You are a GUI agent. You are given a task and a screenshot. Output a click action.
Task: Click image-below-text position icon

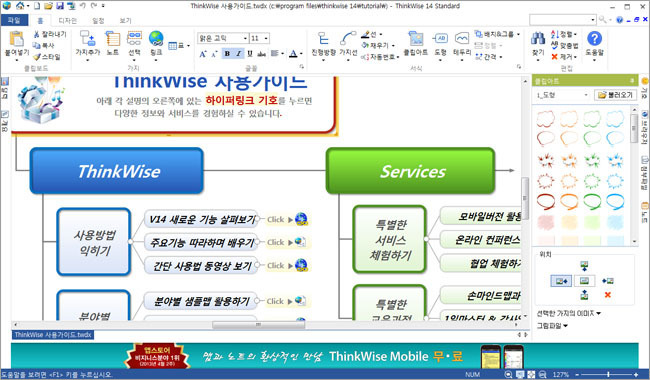pos(584,295)
